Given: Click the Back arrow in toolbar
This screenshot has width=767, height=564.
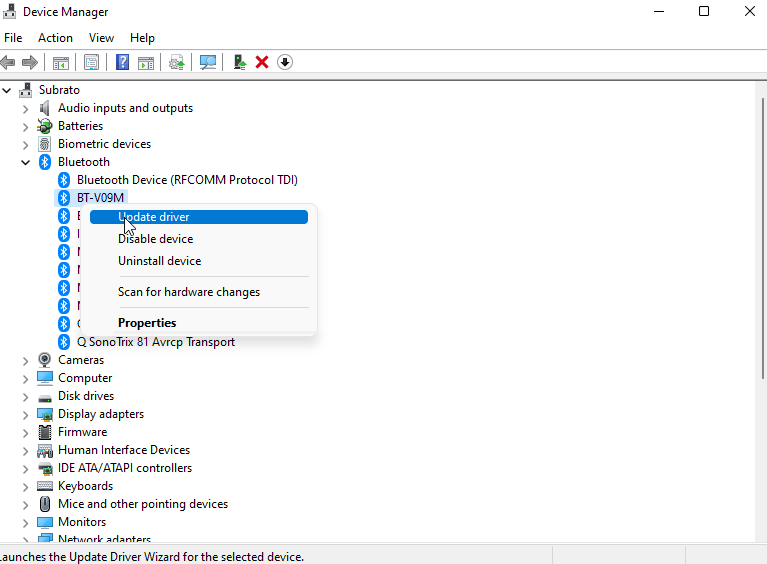Looking at the screenshot, I should [x=9, y=62].
